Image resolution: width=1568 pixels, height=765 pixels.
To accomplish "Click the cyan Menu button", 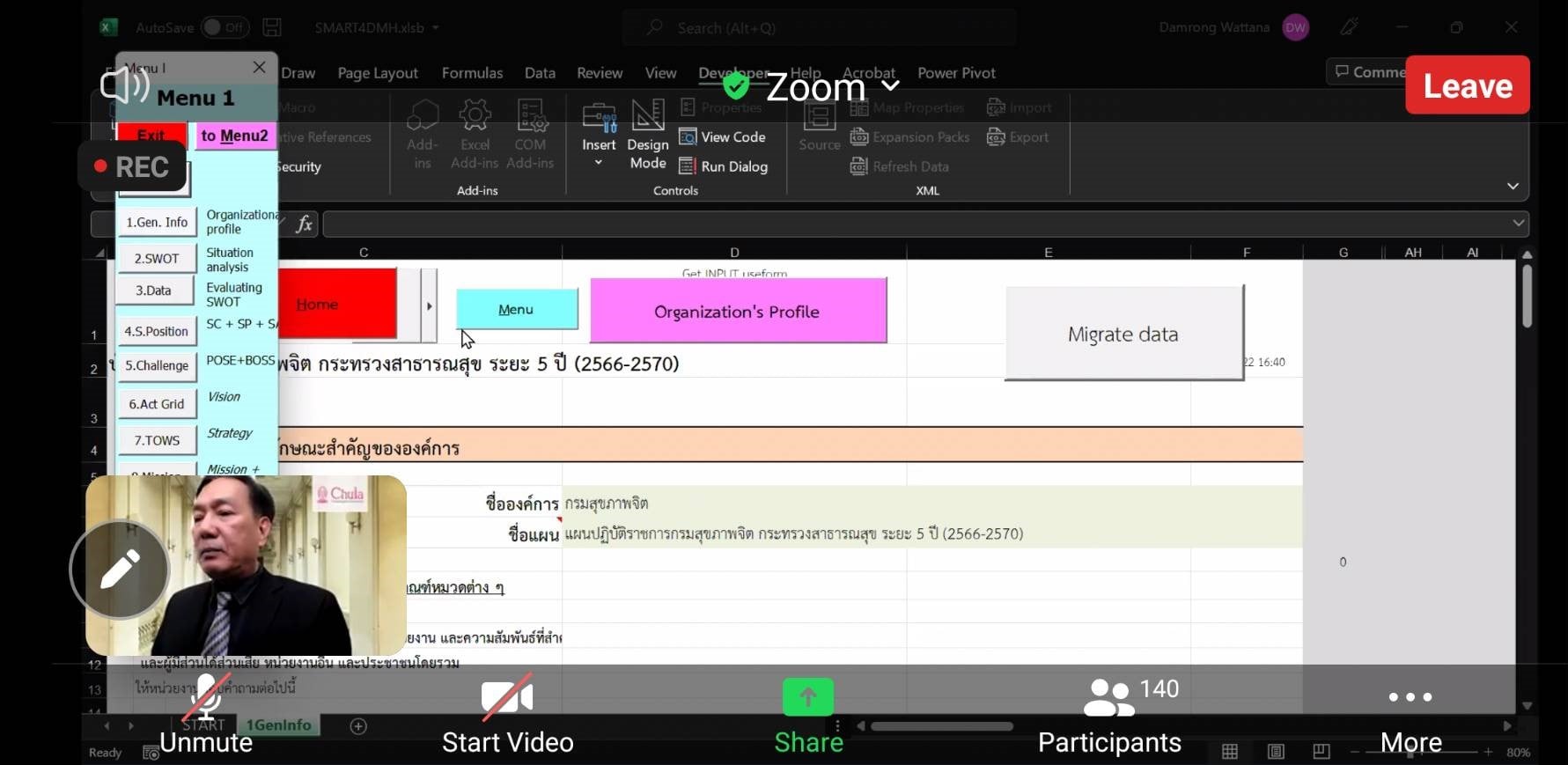I will 517,309.
